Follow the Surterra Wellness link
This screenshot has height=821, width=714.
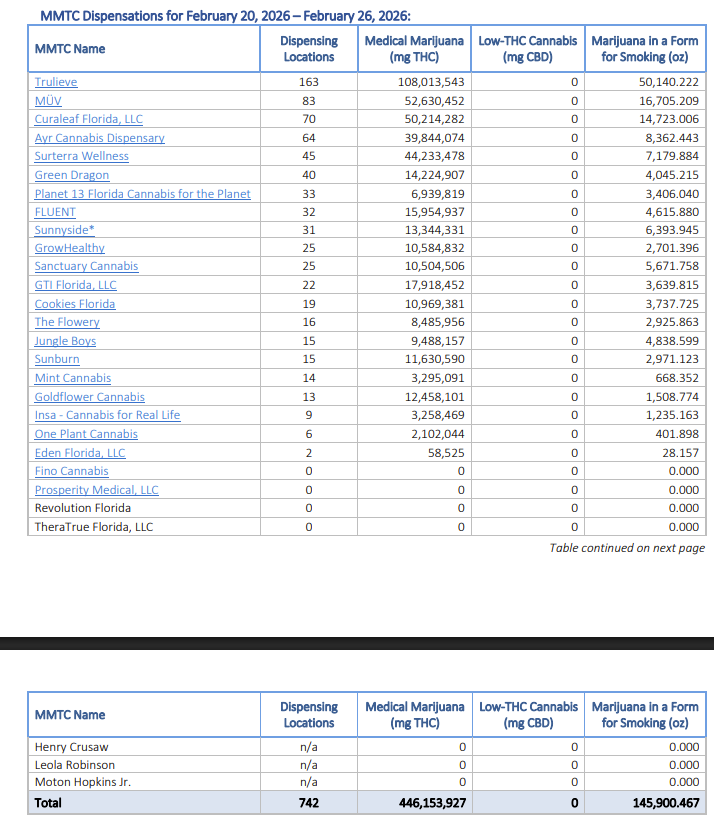(82, 156)
